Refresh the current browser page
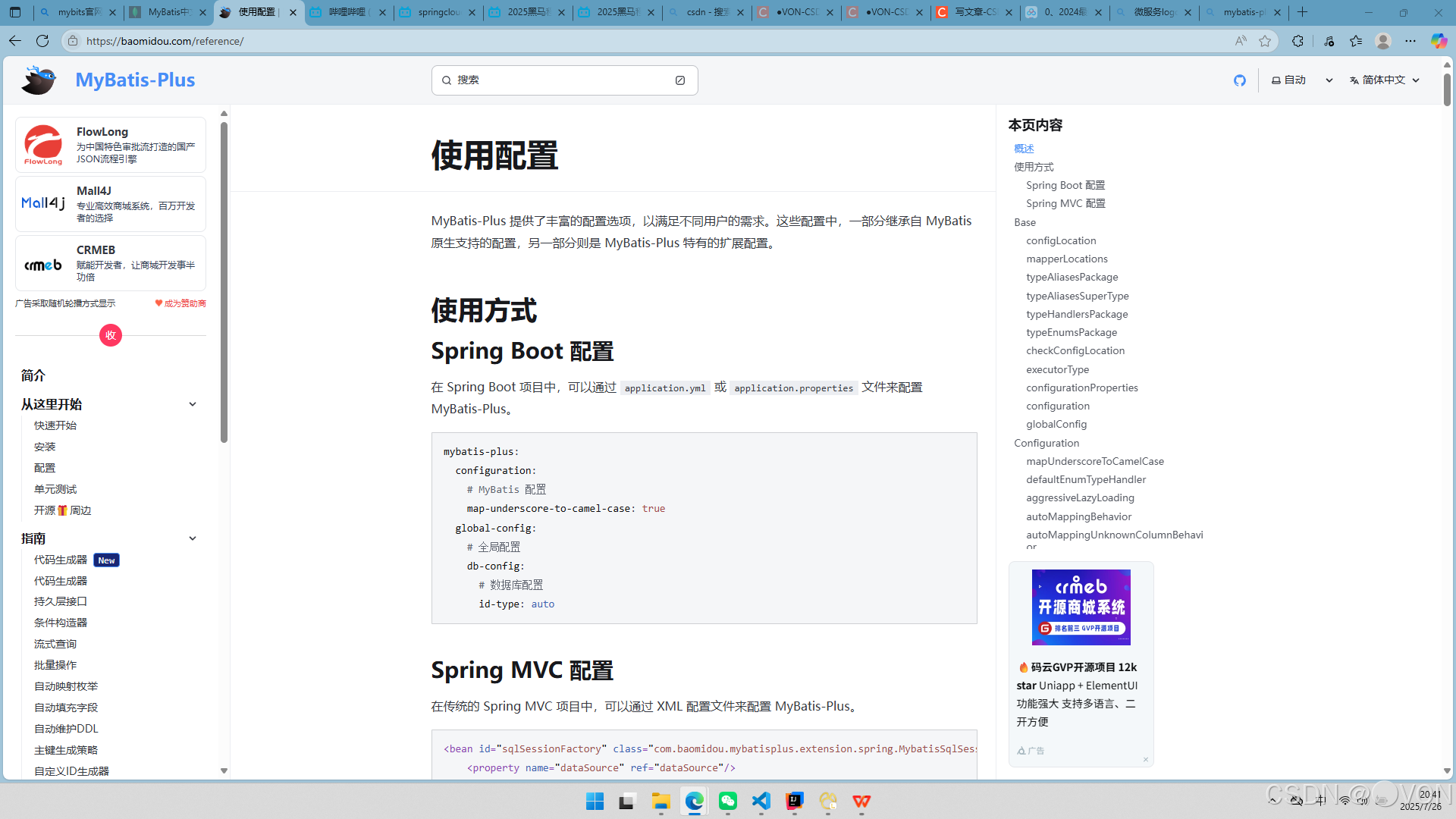Viewport: 1456px width, 819px height. coord(42,41)
